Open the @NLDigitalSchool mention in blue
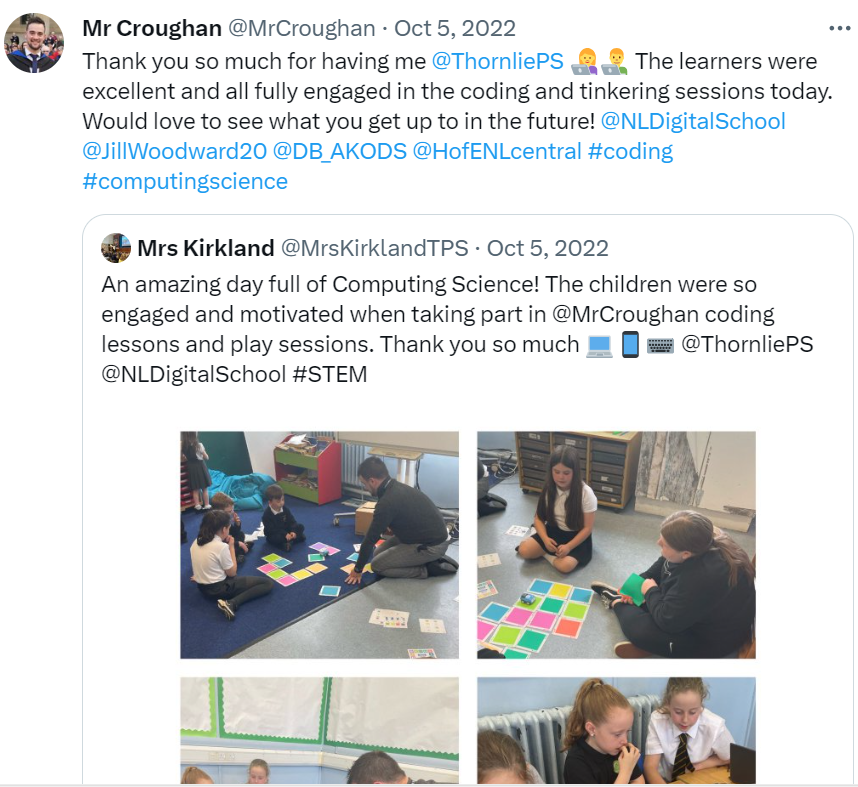Image resolution: width=858 pixels, height=787 pixels. (693, 121)
